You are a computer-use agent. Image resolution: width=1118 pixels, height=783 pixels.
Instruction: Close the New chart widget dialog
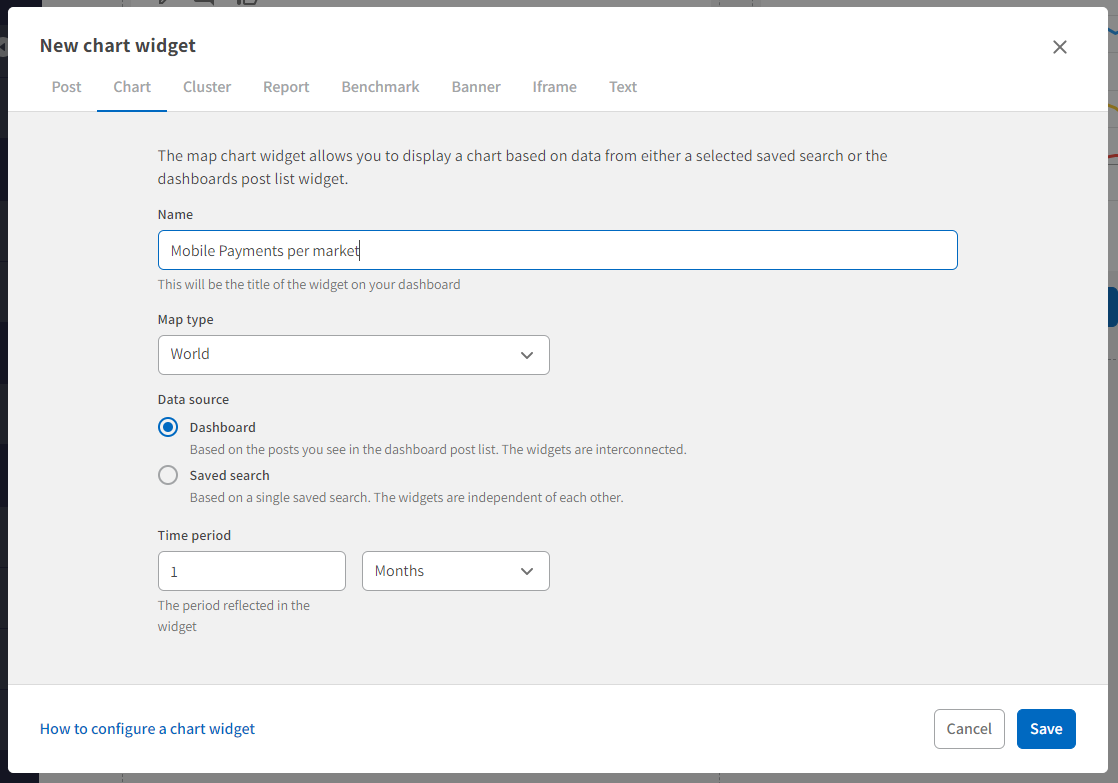1060,47
